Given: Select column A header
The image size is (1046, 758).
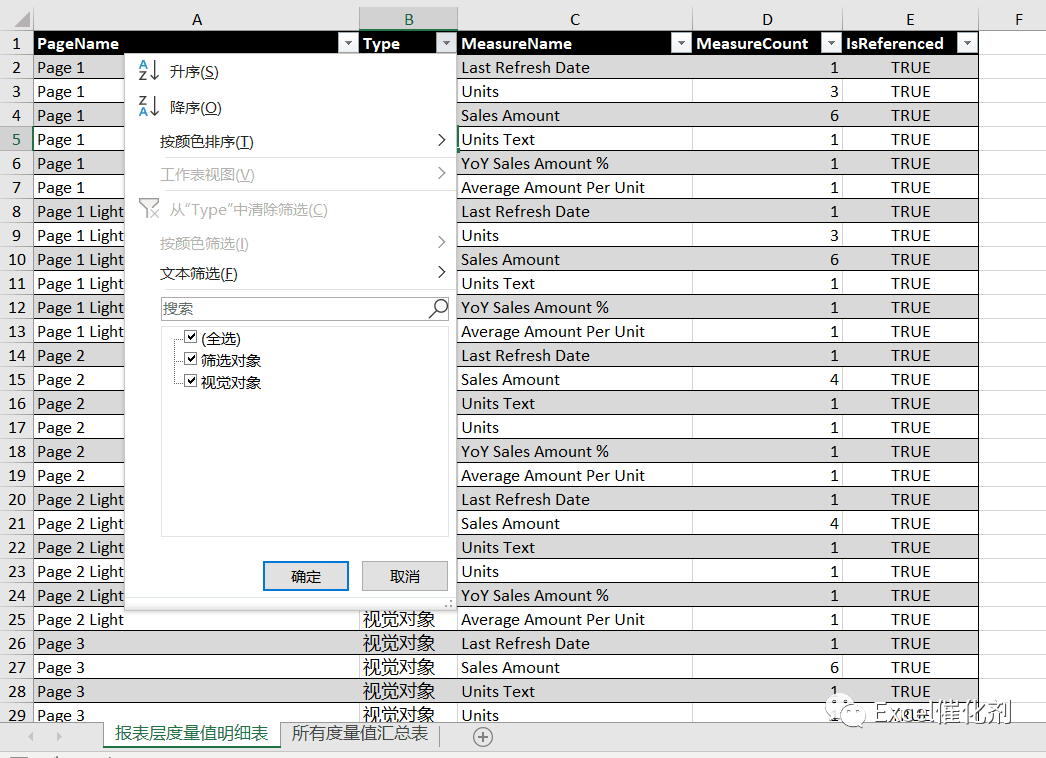Looking at the screenshot, I should tap(197, 19).
